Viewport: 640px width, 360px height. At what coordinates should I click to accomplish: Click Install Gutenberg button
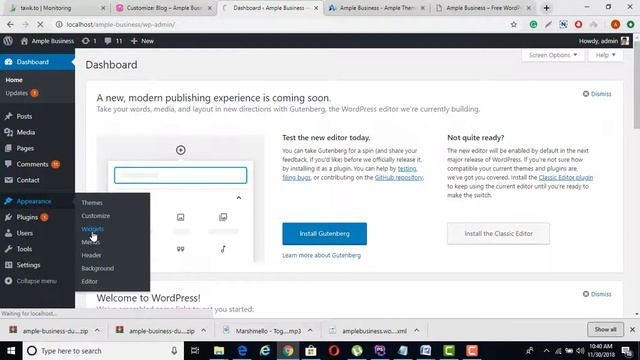[x=324, y=233]
